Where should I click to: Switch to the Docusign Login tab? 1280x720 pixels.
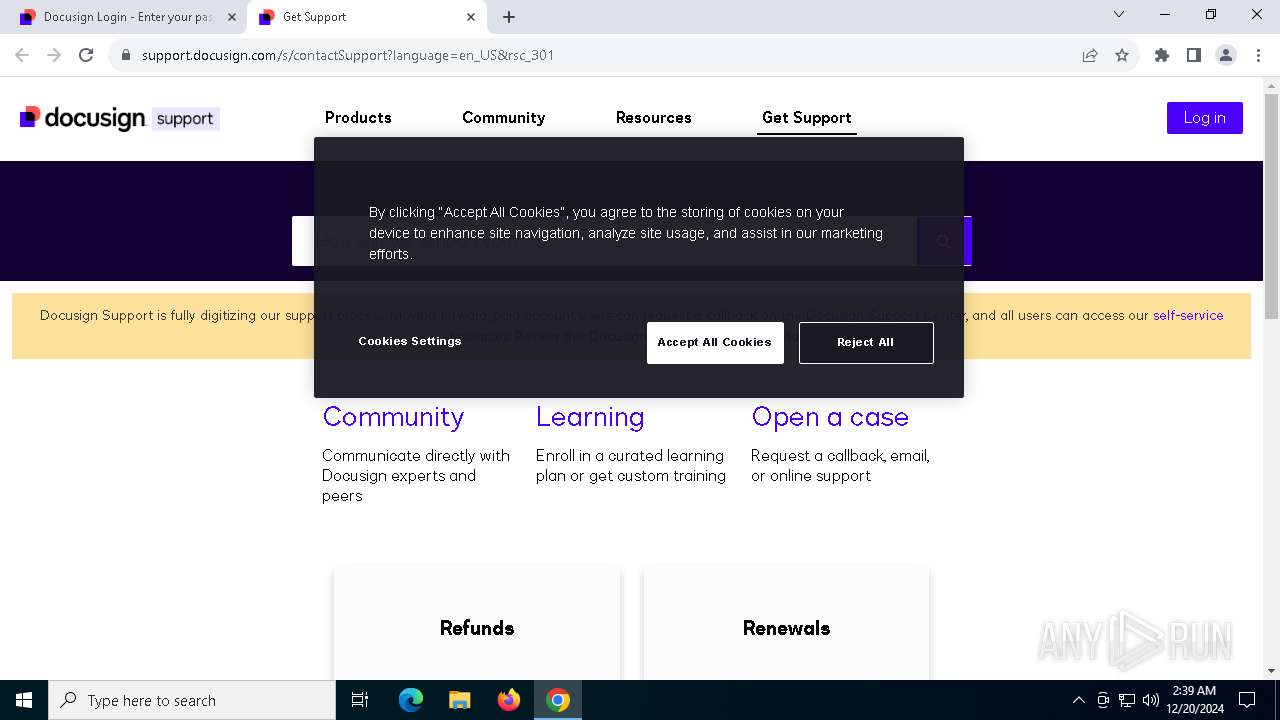pyautogui.click(x=127, y=17)
